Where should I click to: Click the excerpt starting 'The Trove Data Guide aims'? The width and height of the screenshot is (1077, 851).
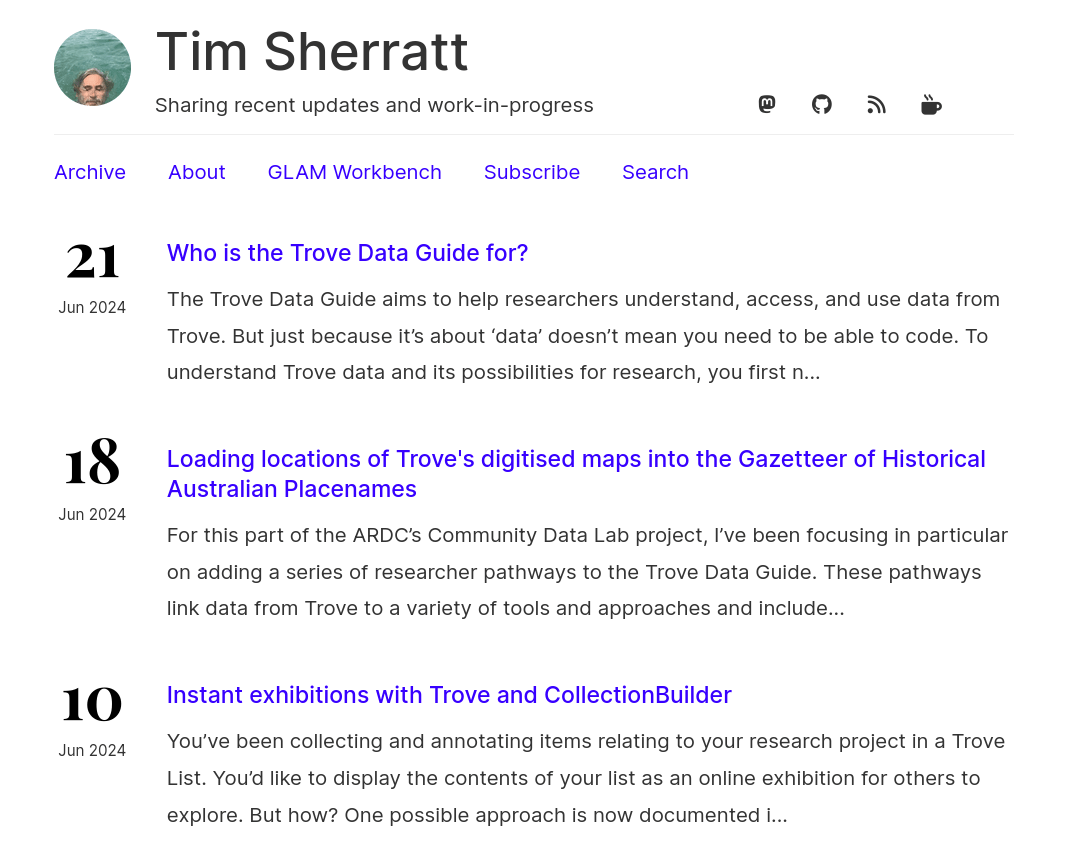click(x=583, y=336)
